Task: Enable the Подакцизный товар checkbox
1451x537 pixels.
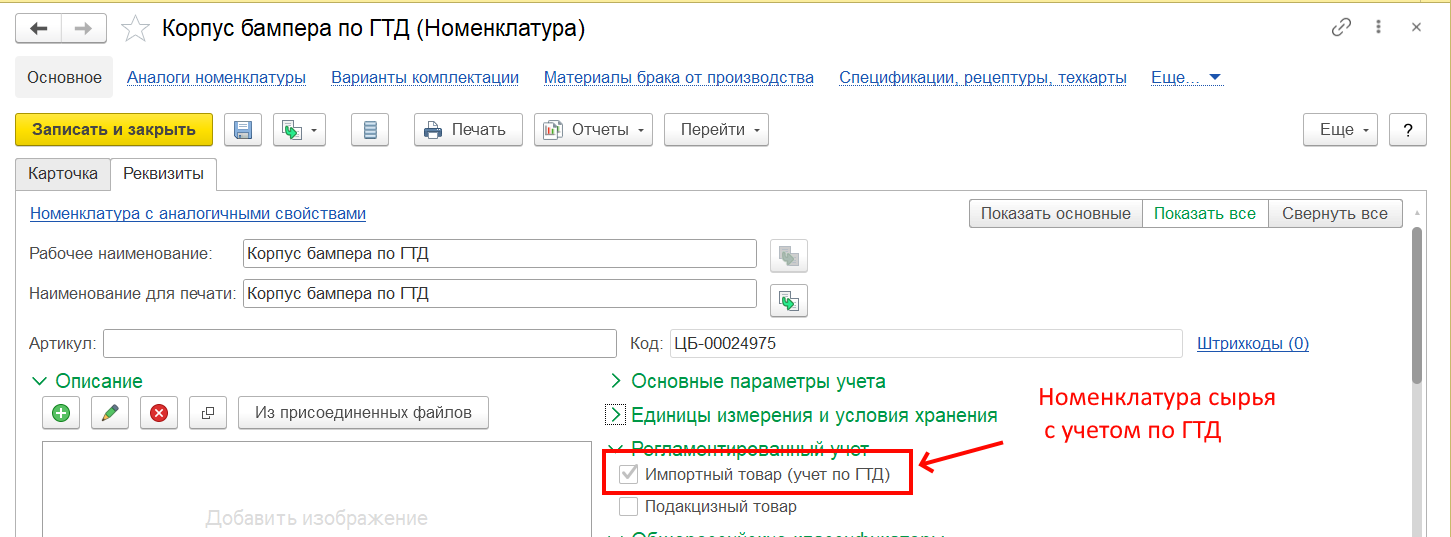Action: (629, 506)
